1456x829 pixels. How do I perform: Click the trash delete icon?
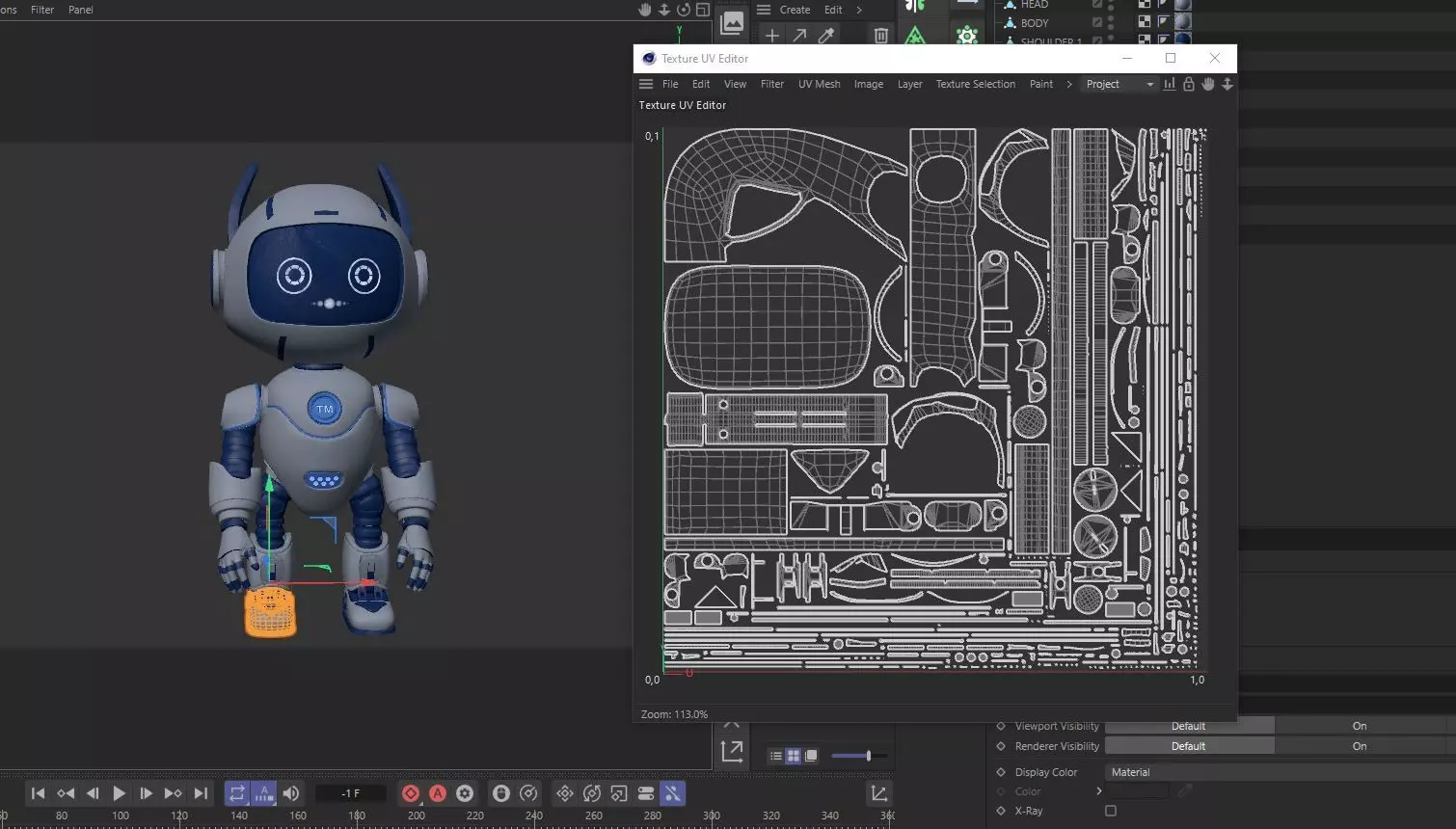pyautogui.click(x=880, y=36)
